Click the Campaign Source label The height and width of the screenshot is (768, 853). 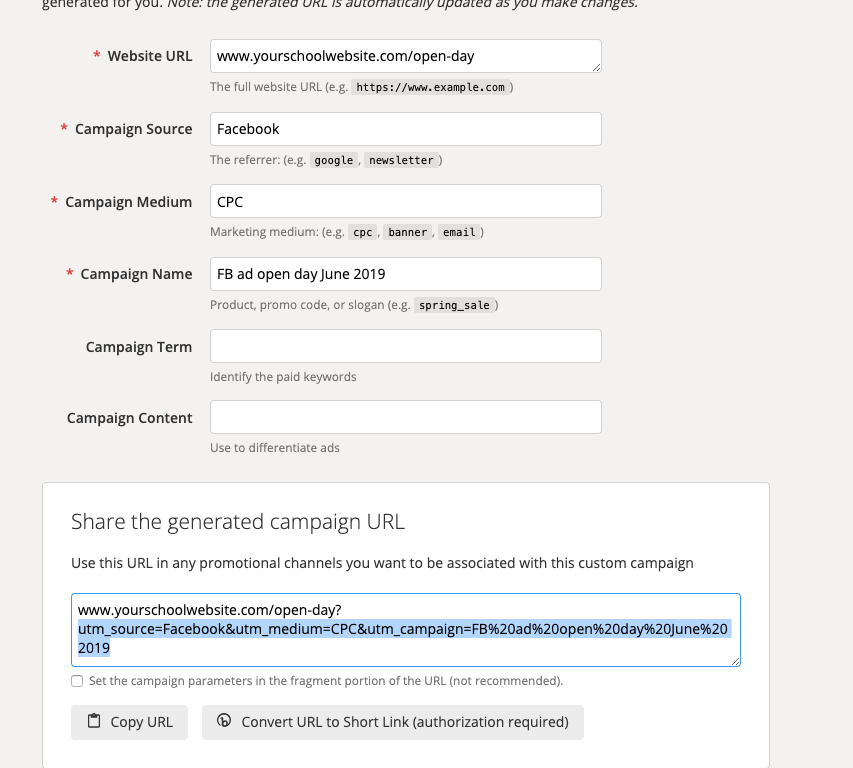pyautogui.click(x=133, y=129)
